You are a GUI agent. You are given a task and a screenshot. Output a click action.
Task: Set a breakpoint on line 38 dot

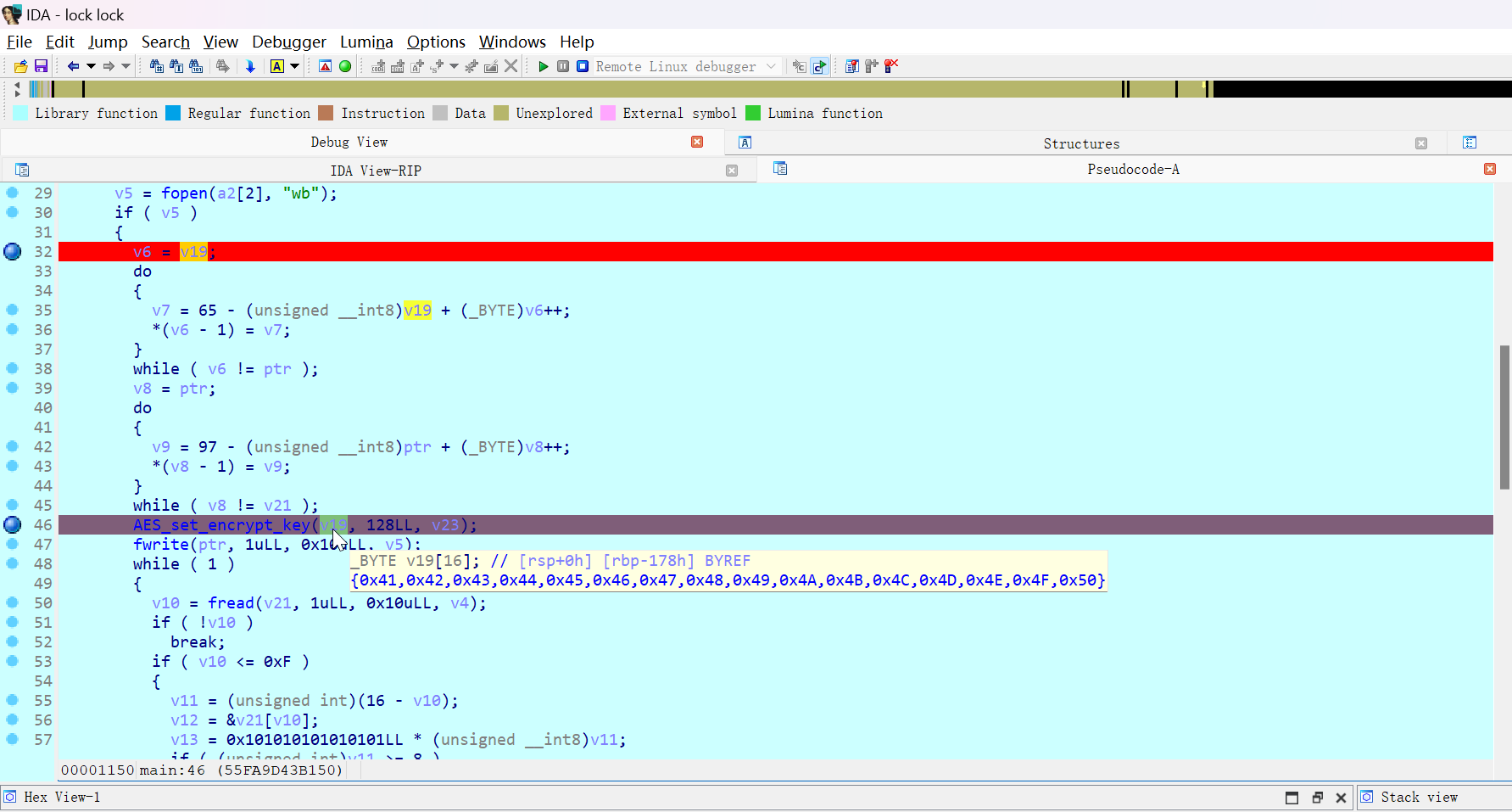point(13,368)
